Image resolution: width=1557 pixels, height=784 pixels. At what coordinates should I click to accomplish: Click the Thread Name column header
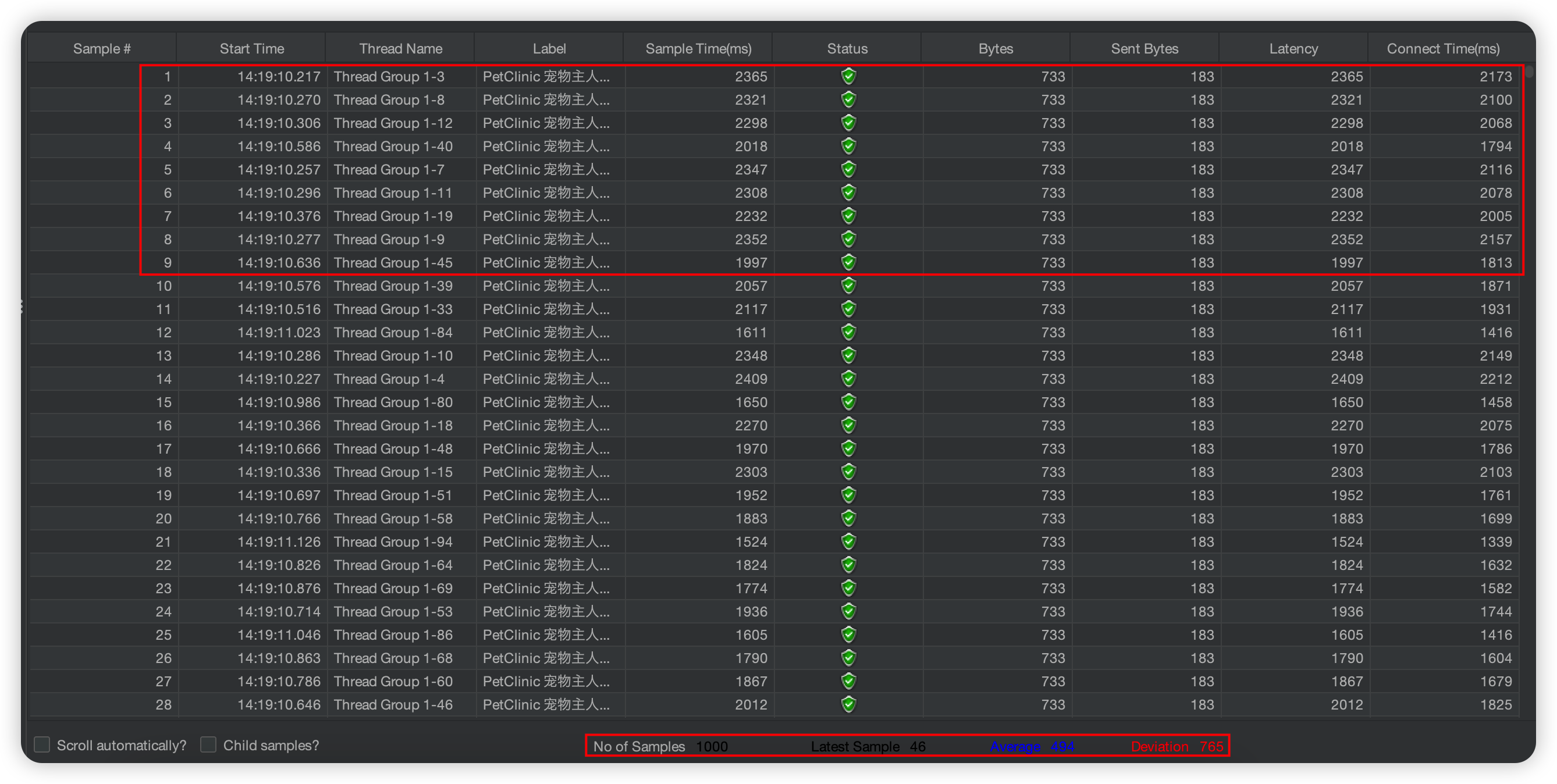click(x=400, y=49)
